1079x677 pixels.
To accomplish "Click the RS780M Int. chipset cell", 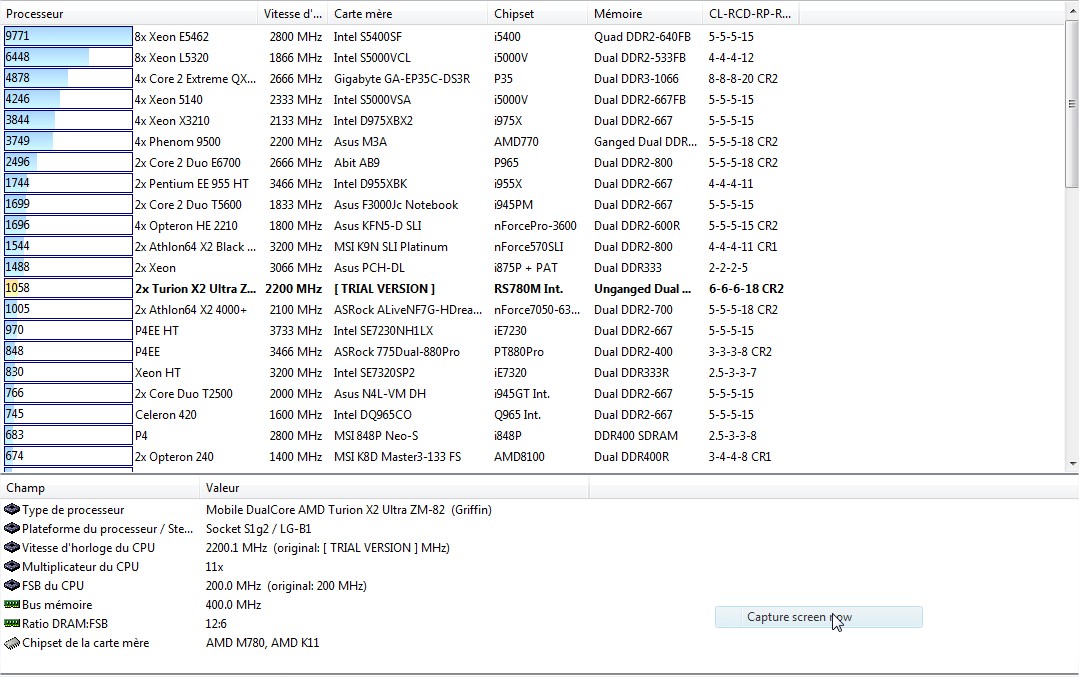I will pos(528,288).
